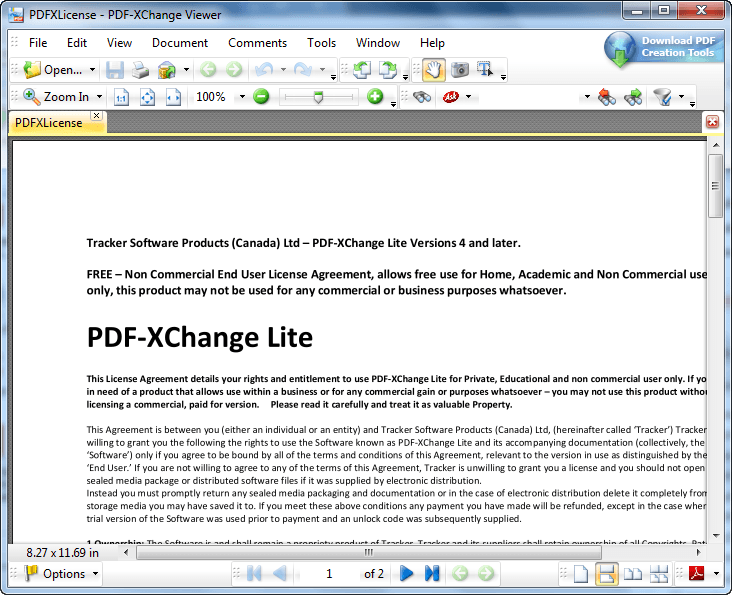Image resolution: width=732 pixels, height=595 pixels.
Task: Expand the search filter options dropdown
Action: point(682,97)
